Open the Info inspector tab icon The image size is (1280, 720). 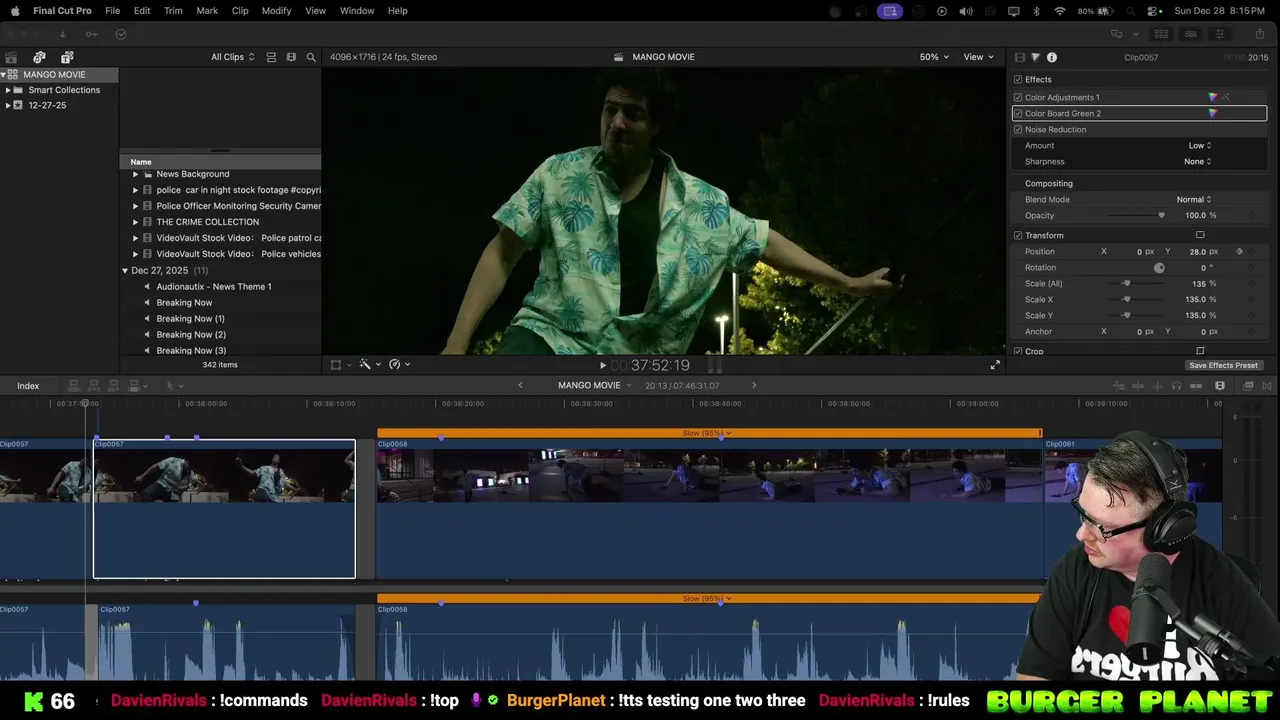(1051, 57)
